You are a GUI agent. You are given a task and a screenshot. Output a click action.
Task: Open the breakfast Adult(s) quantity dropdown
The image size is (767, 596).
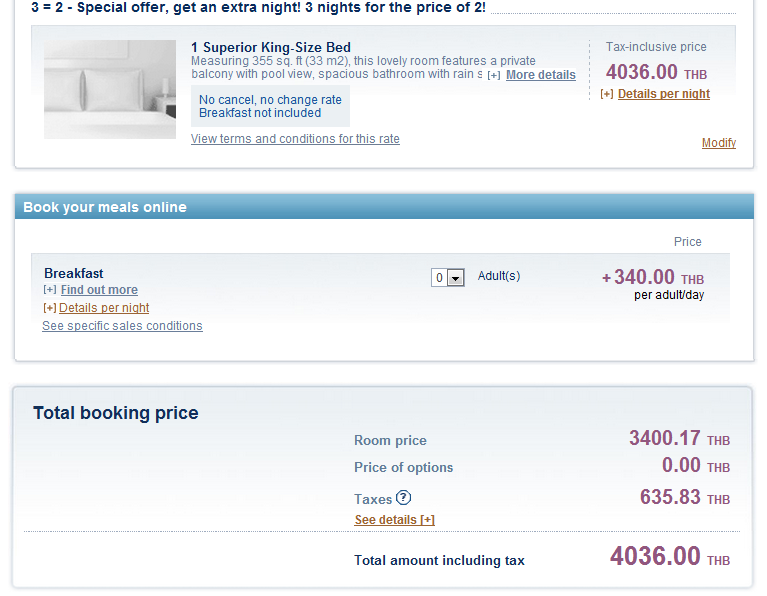coord(448,278)
